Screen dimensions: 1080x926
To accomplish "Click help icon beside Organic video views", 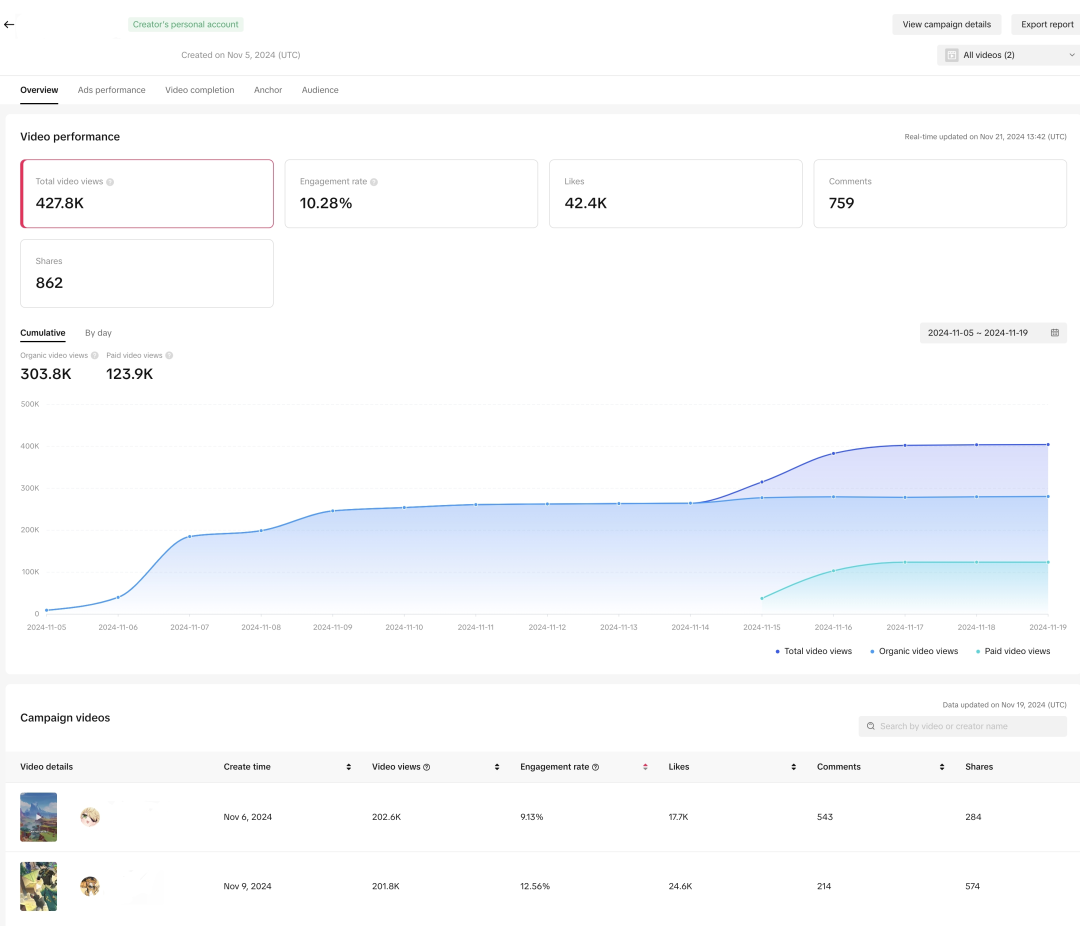I will click(x=95, y=356).
